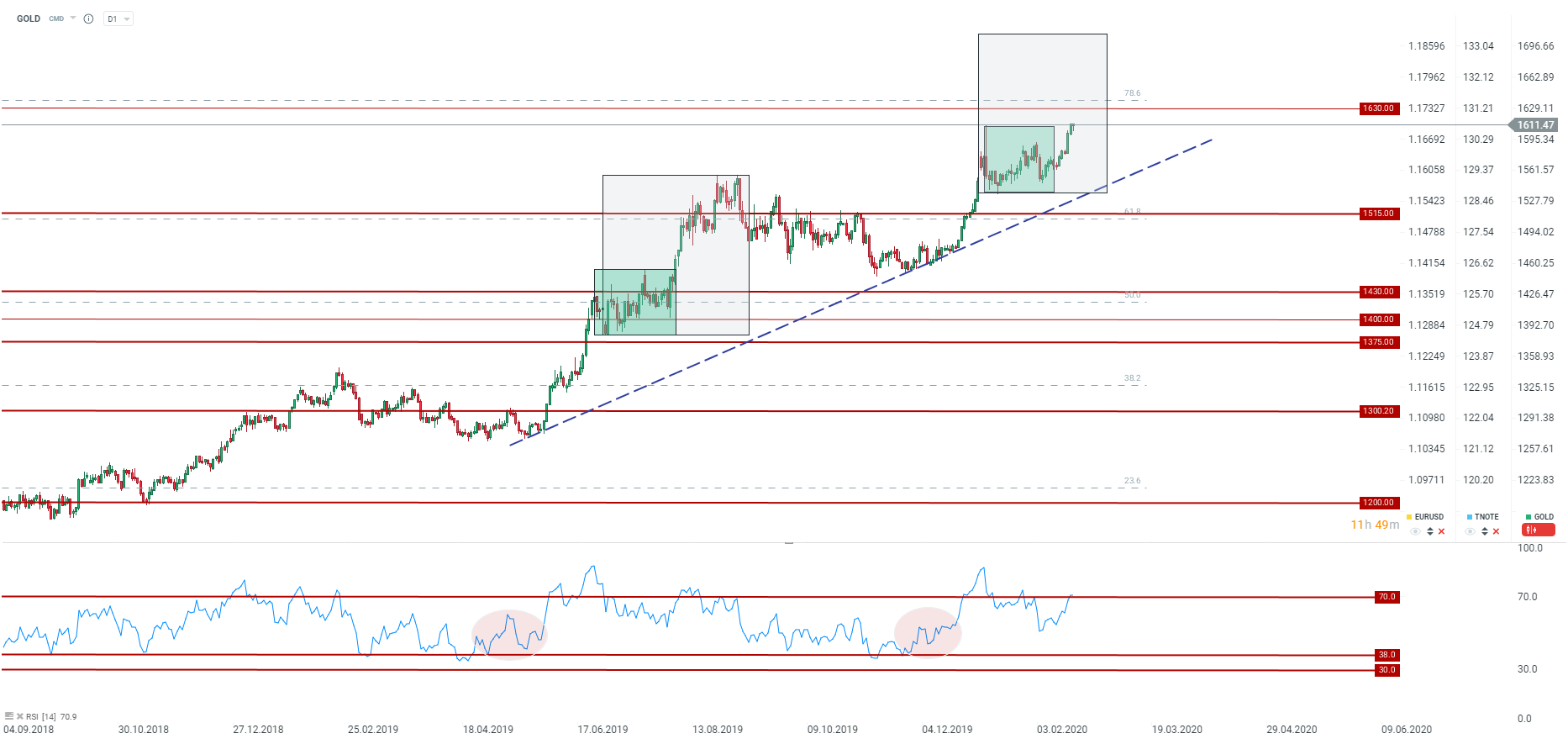
Task: Click the yellow EURUSD color swatch
Action: point(1409,517)
